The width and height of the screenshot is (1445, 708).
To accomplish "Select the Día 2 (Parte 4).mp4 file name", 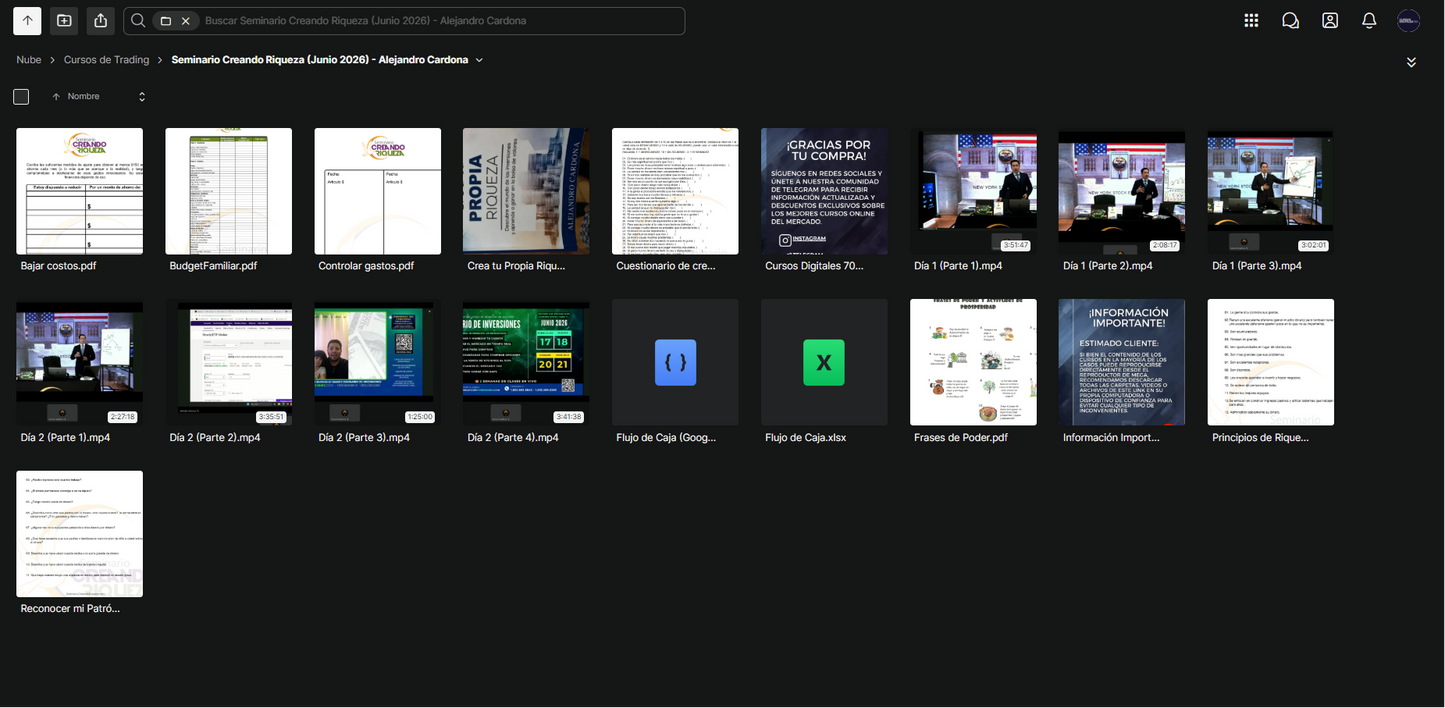I will [x=513, y=437].
